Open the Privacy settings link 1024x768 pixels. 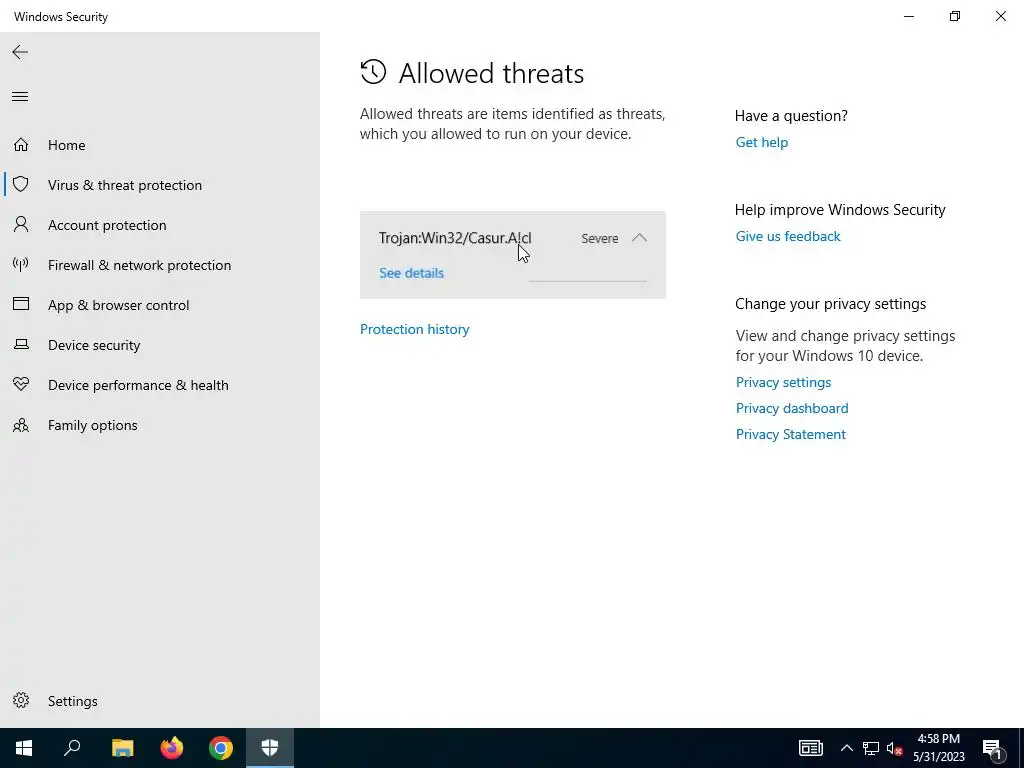click(783, 382)
